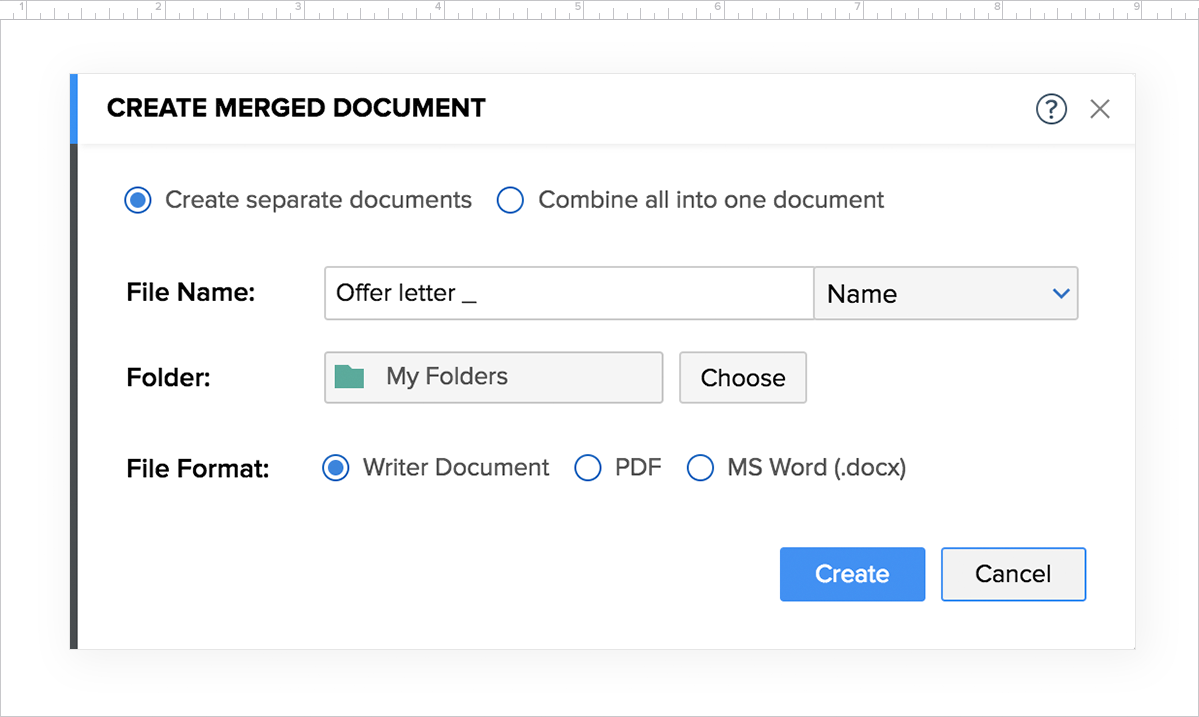1199x717 pixels.
Task: Click the blue chevron arrow in Name dropdown
Action: click(x=1061, y=294)
